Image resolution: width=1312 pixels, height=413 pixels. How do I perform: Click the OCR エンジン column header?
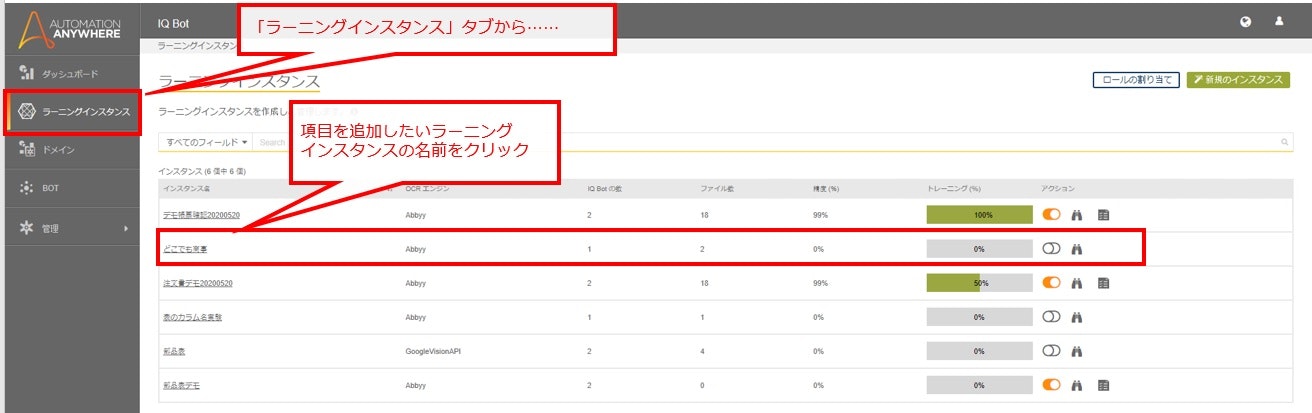pyautogui.click(x=428, y=188)
